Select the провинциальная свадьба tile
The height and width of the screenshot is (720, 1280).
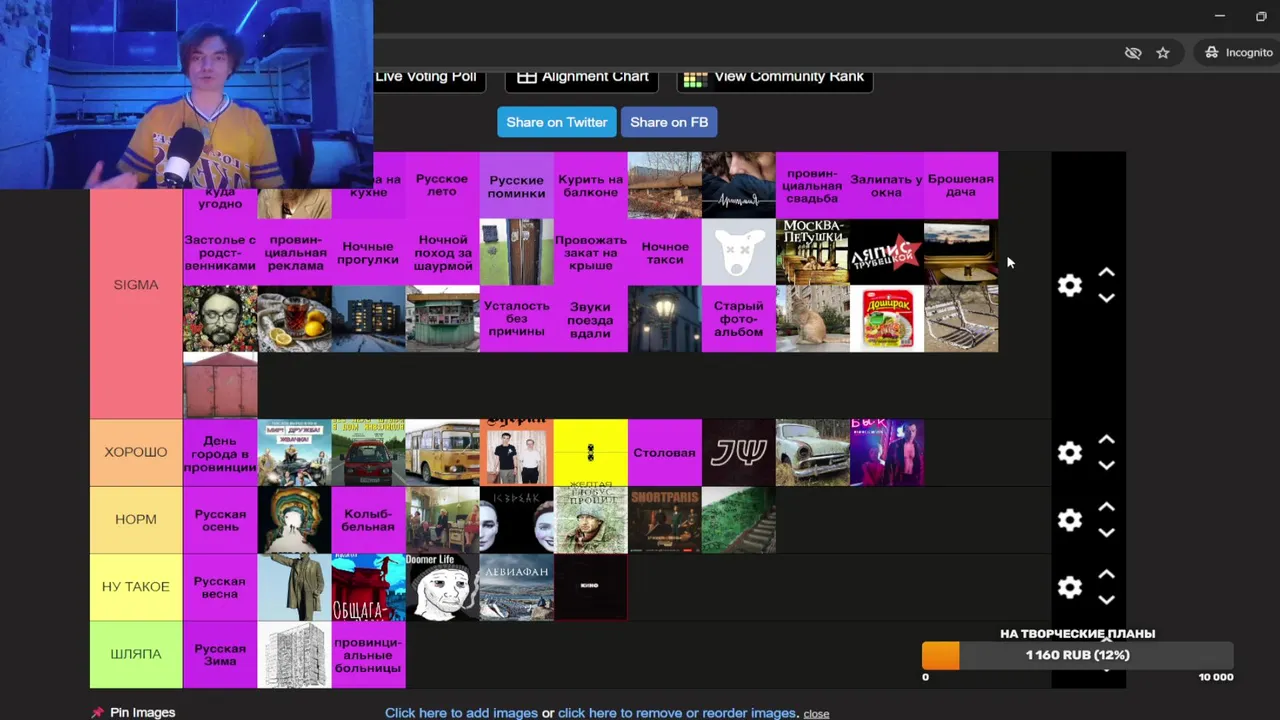point(812,185)
